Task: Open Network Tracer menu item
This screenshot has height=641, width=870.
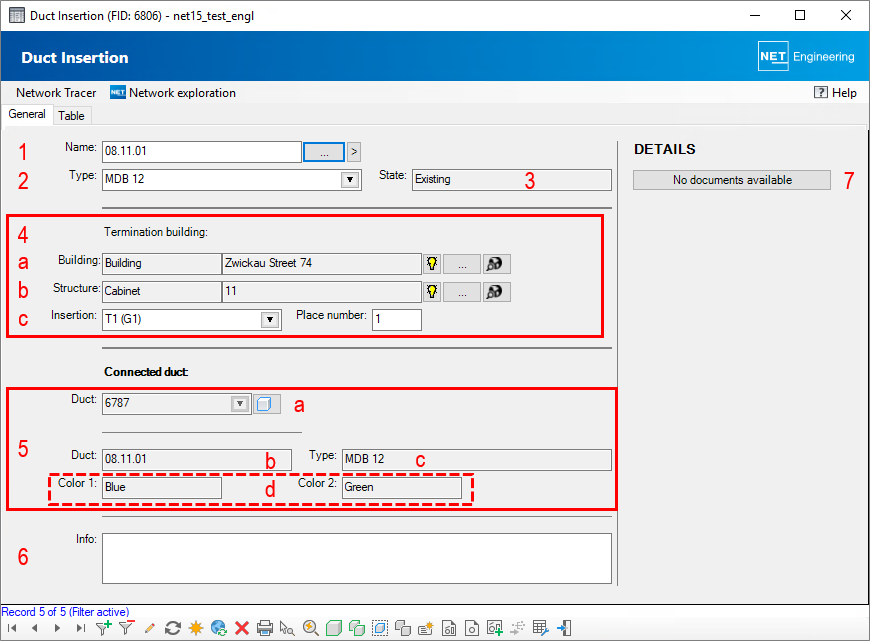Action: [56, 93]
